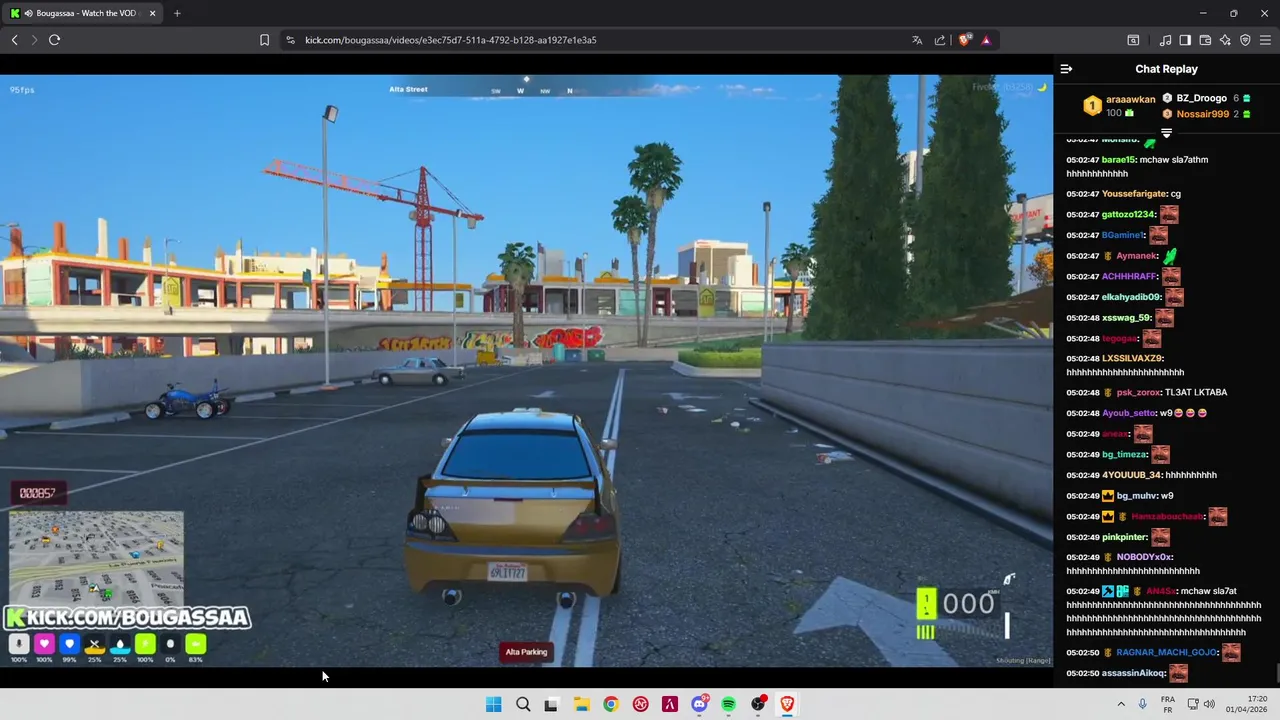Open the Leo AI sparkle icon
The height and width of the screenshot is (720, 1280).
pyautogui.click(x=1225, y=40)
